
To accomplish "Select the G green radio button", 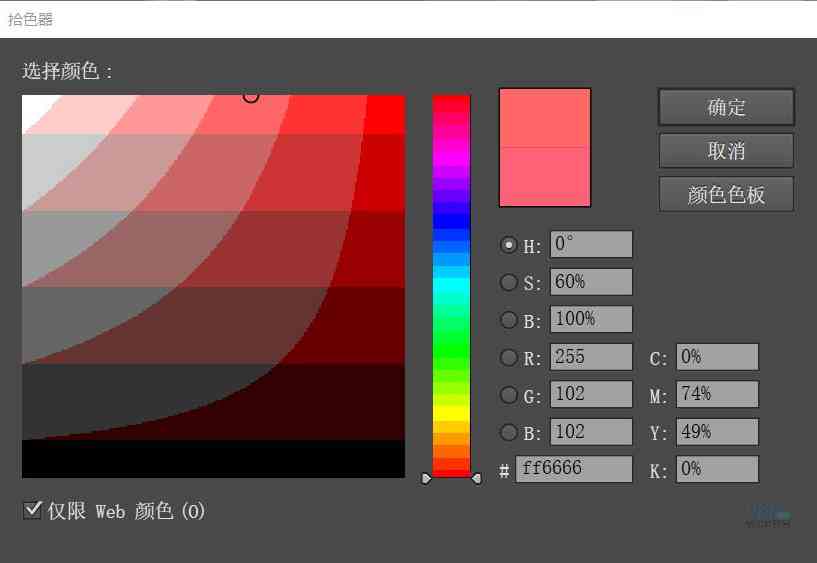I will click(x=509, y=395).
